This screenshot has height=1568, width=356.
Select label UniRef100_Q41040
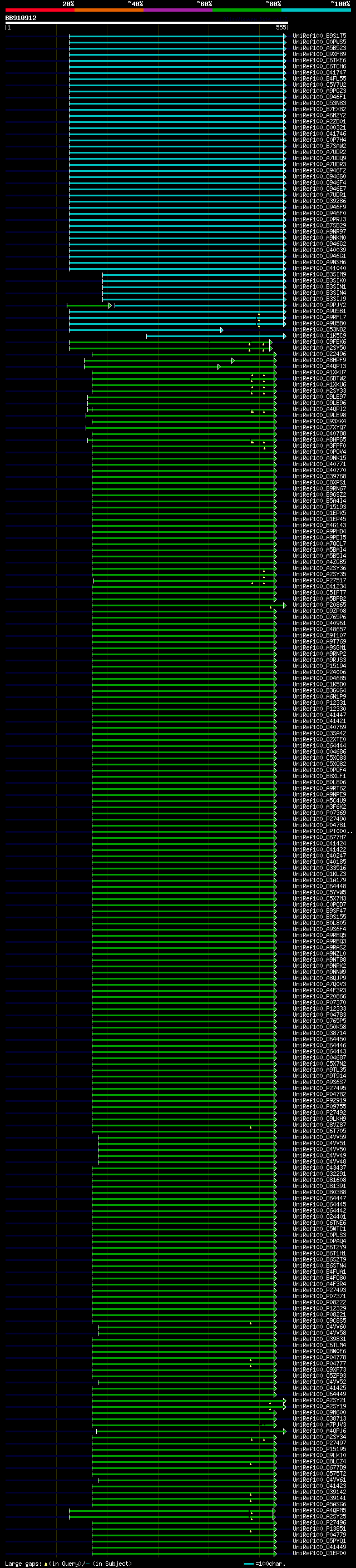pos(319,269)
